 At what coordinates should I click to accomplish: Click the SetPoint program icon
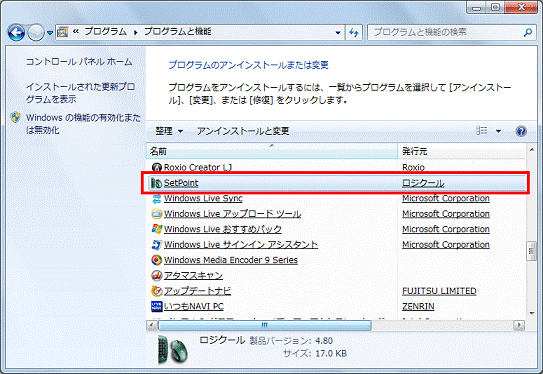point(157,183)
